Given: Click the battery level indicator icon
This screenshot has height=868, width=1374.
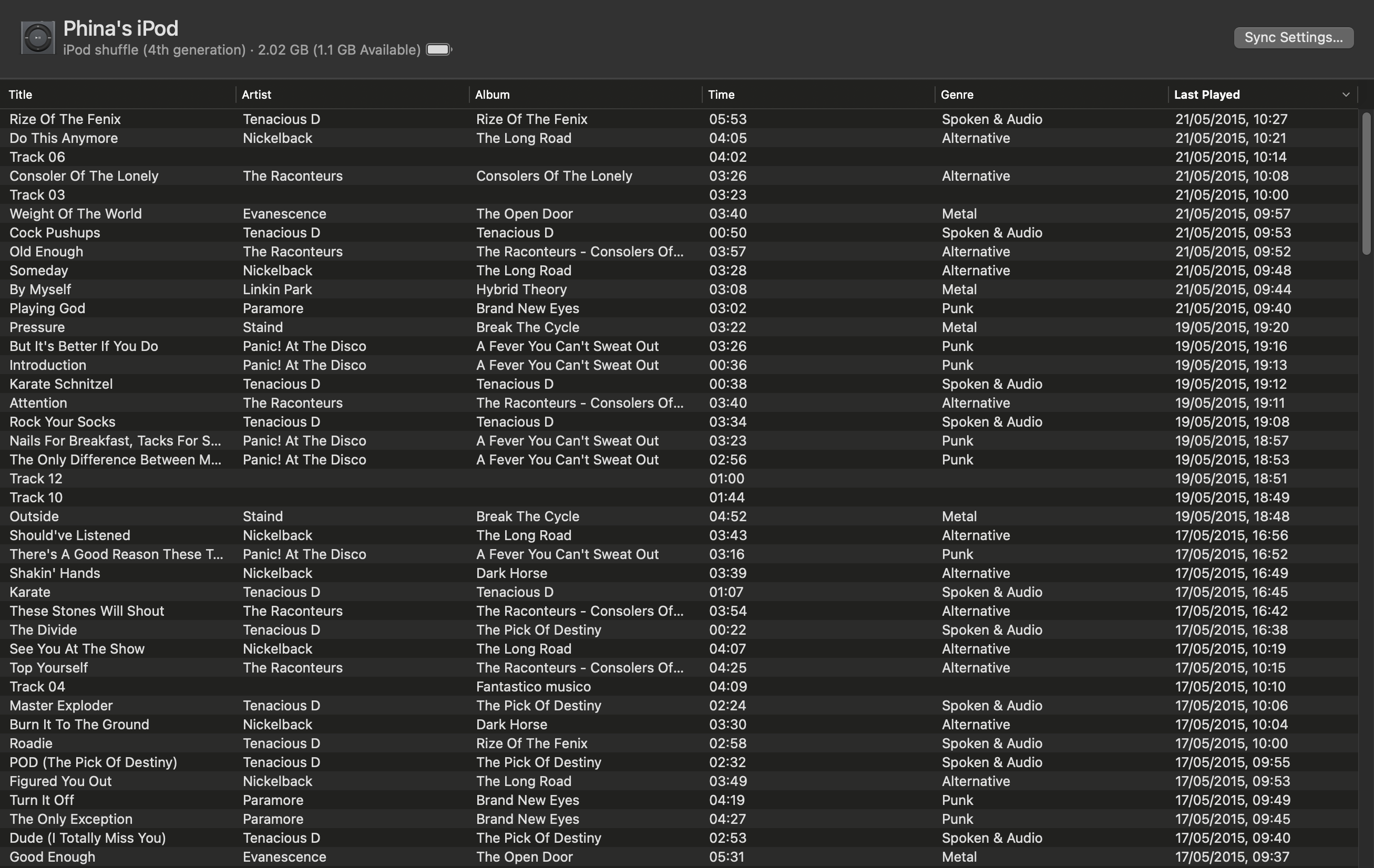Looking at the screenshot, I should [439, 49].
